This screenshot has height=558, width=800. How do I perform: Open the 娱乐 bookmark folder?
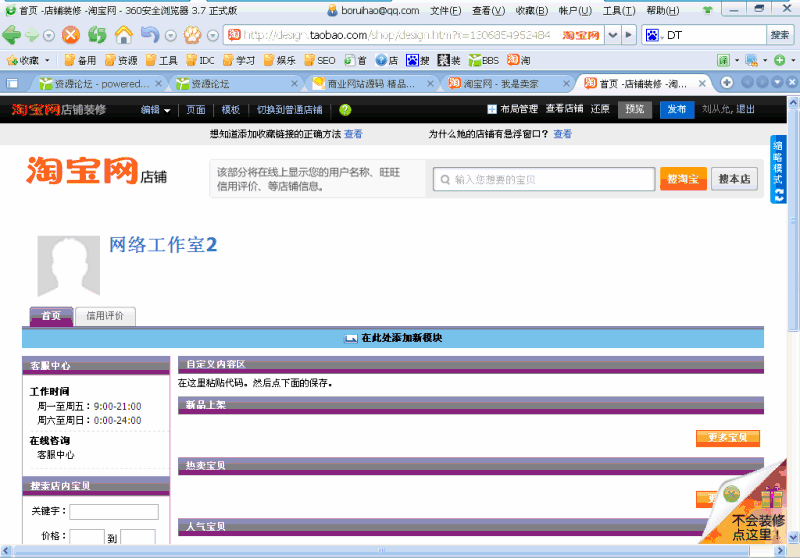(280, 60)
